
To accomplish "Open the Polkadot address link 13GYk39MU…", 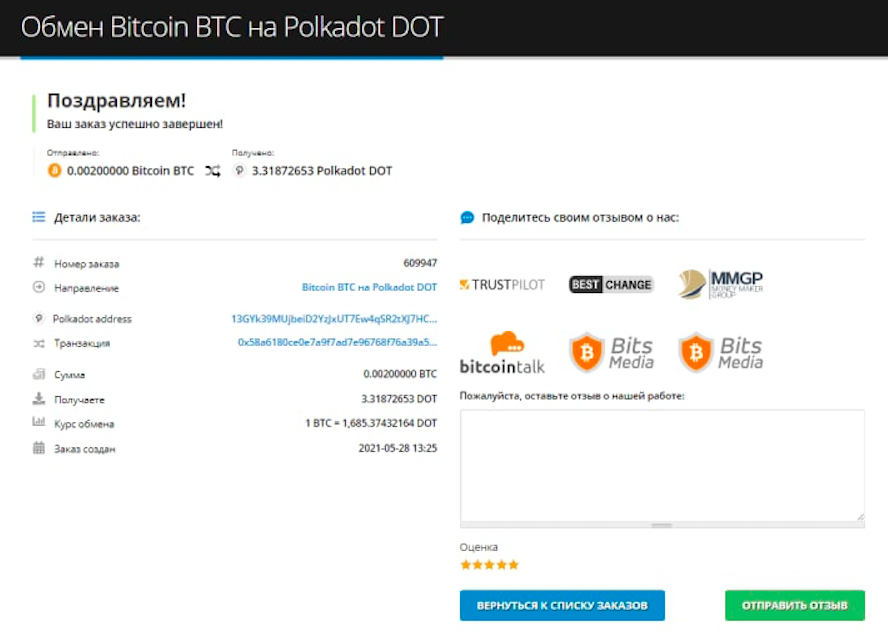I will pyautogui.click(x=334, y=319).
